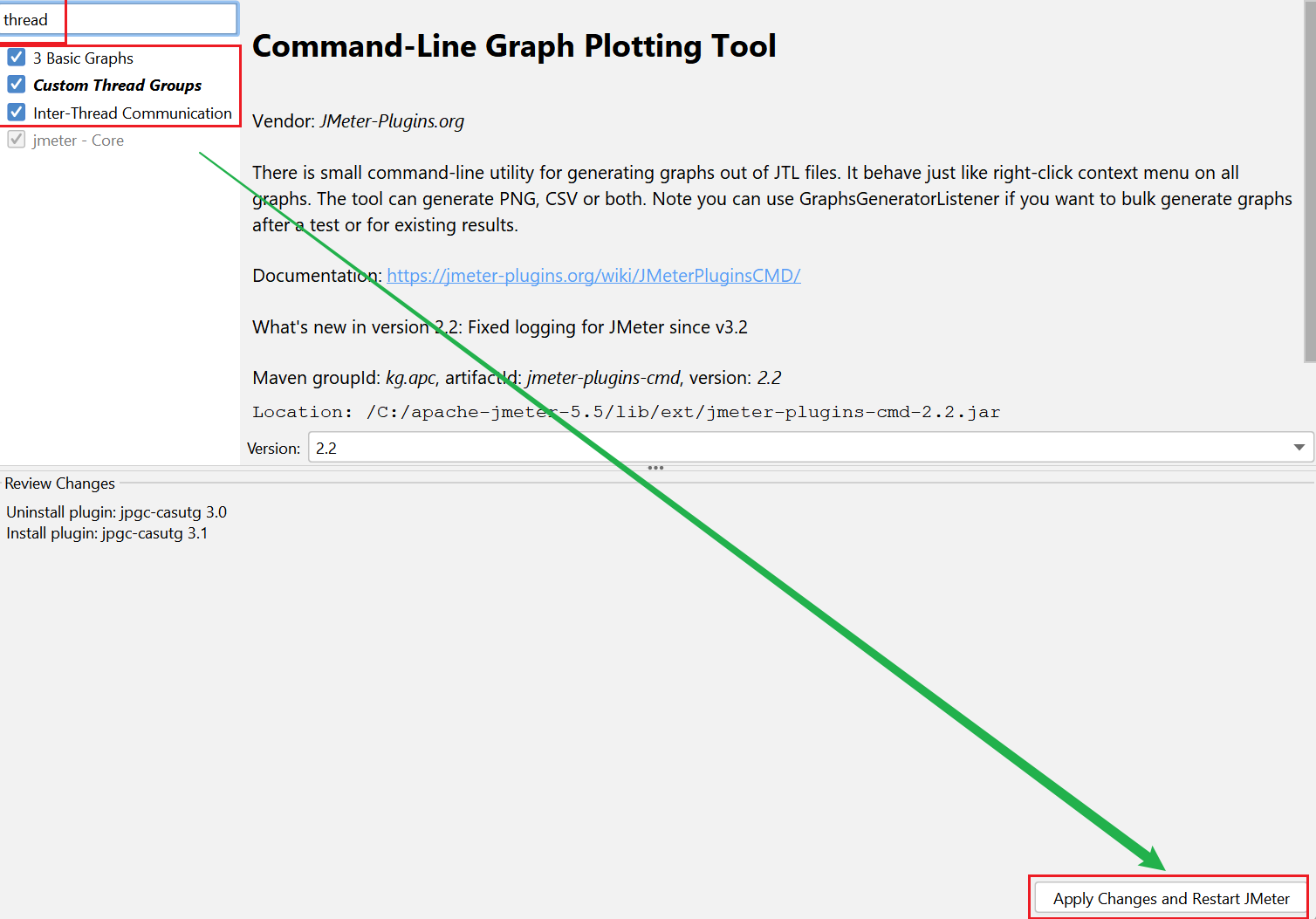Select the Custom Thread Groups plugin row
This screenshot has width=1316, height=919.
coord(118,86)
